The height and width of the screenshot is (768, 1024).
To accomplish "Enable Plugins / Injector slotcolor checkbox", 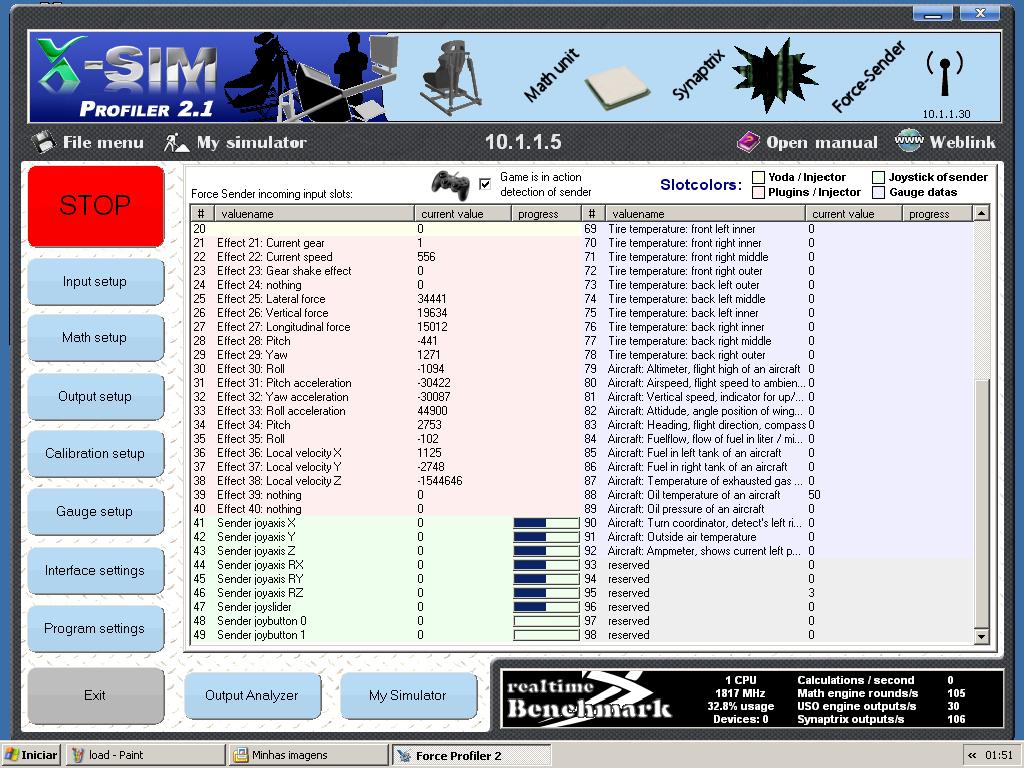I will tap(758, 192).
